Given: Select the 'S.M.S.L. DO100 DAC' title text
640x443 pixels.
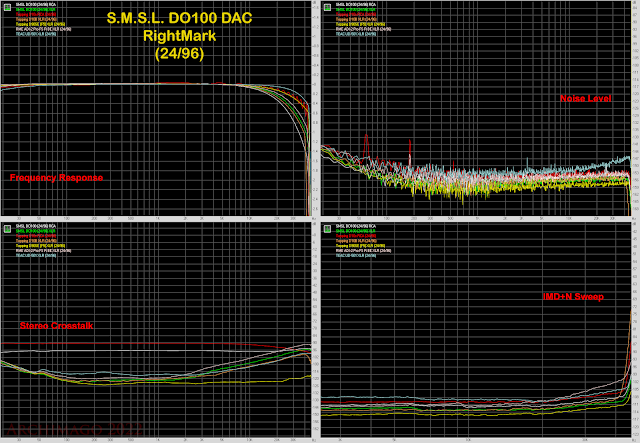Looking at the screenshot, I should point(180,18).
